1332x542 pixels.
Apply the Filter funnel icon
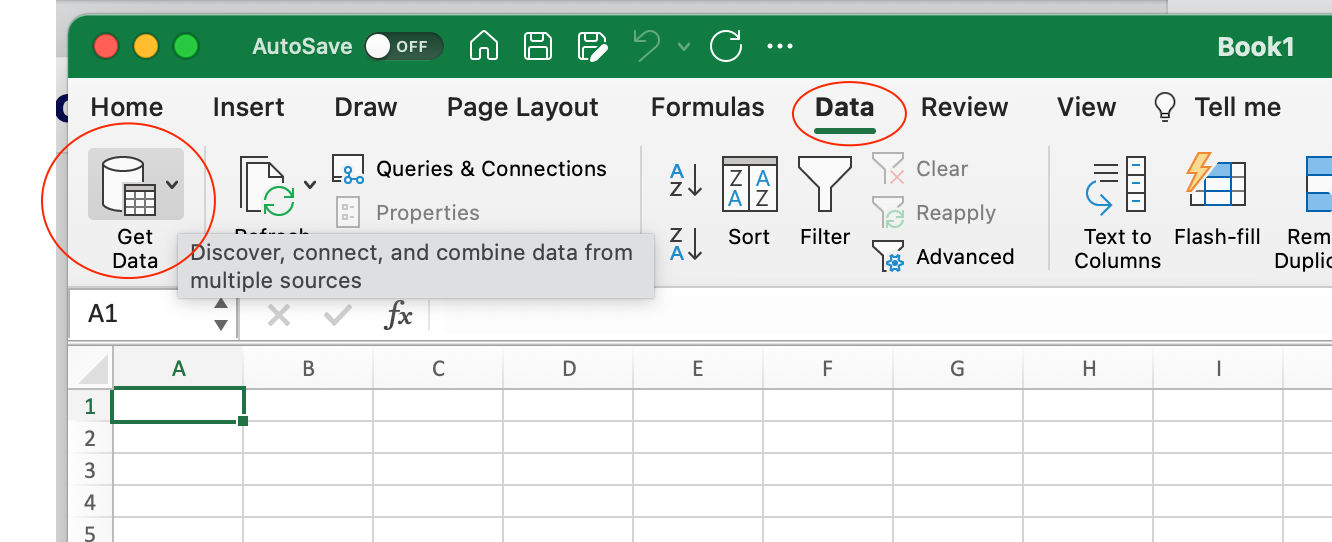click(x=824, y=200)
